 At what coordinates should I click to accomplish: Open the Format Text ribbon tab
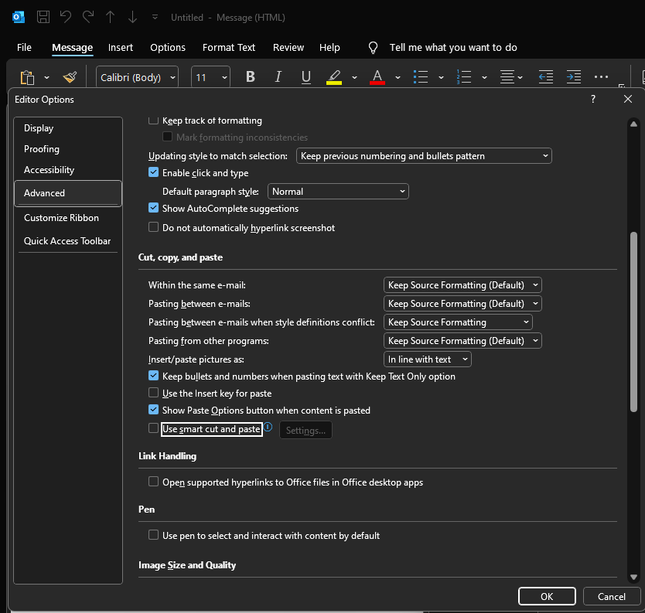click(229, 47)
